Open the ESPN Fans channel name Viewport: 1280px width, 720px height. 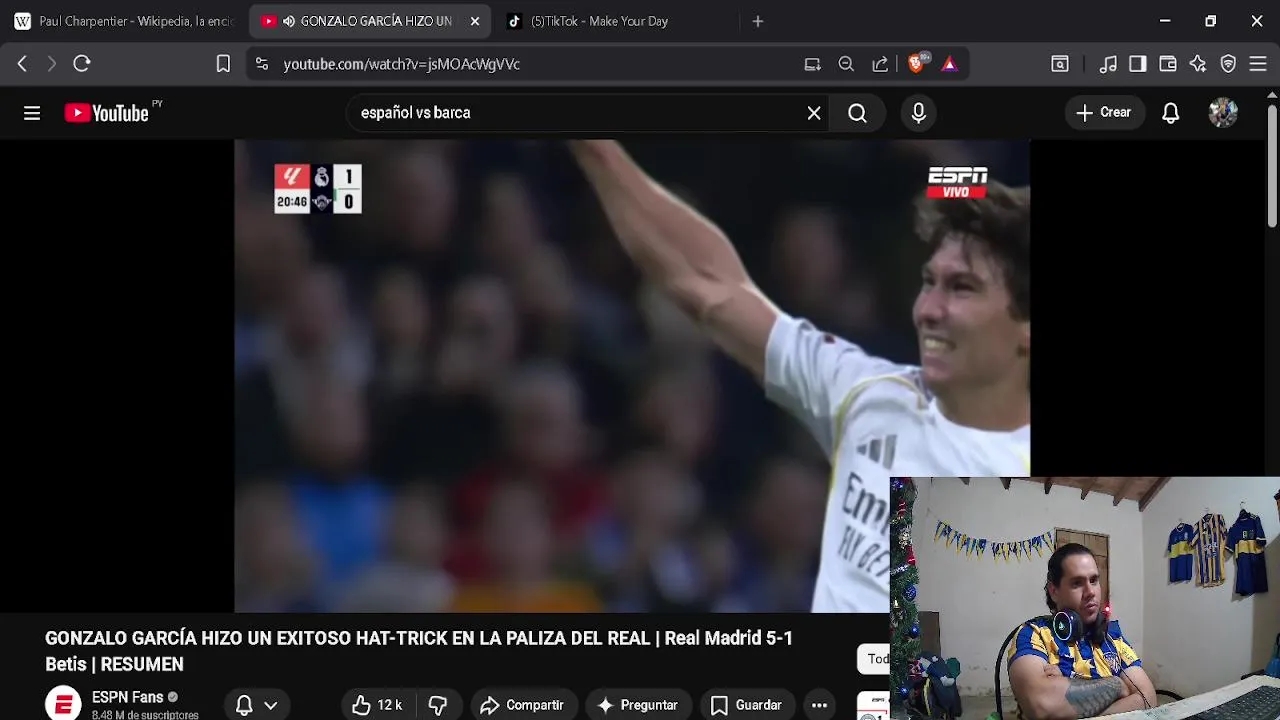[127, 697]
